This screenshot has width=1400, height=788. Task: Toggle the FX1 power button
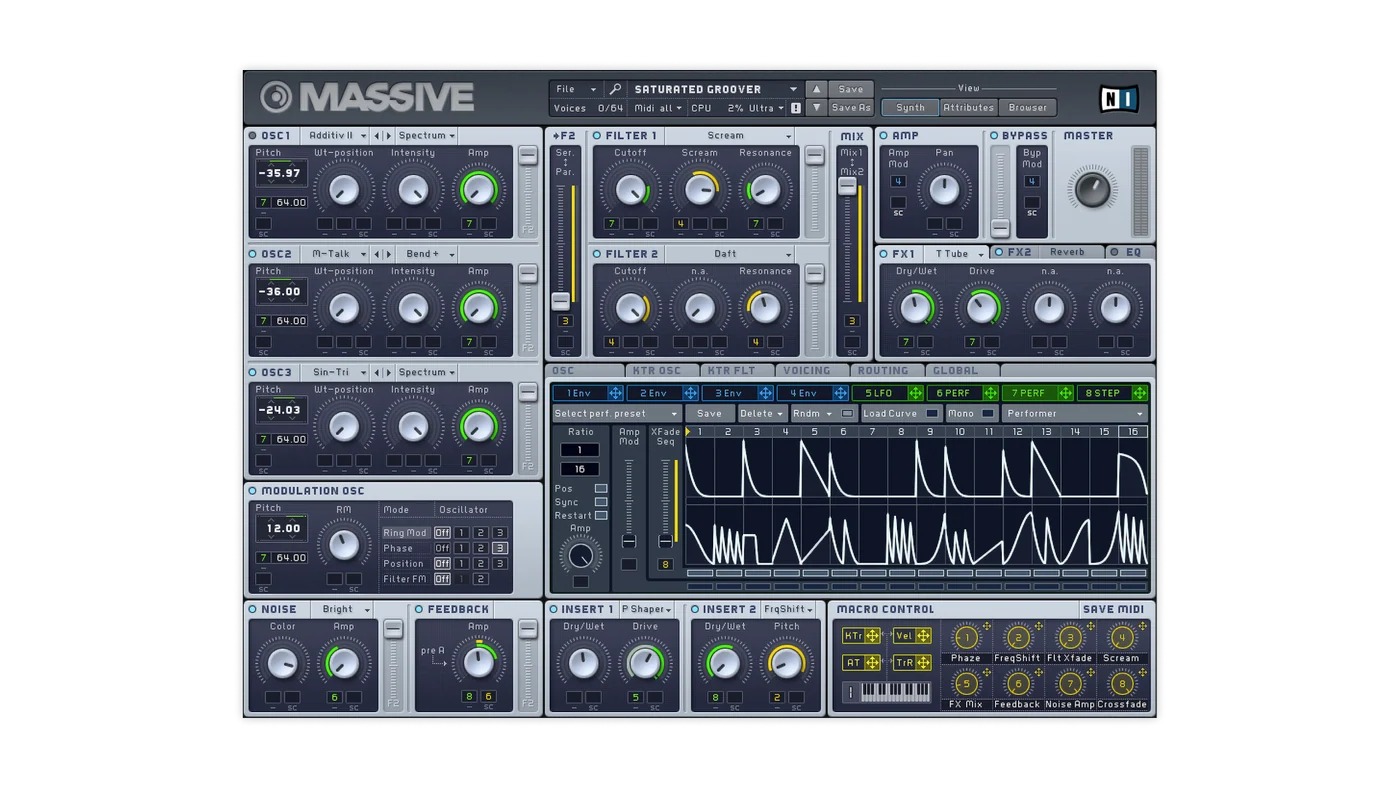pyautogui.click(x=884, y=254)
